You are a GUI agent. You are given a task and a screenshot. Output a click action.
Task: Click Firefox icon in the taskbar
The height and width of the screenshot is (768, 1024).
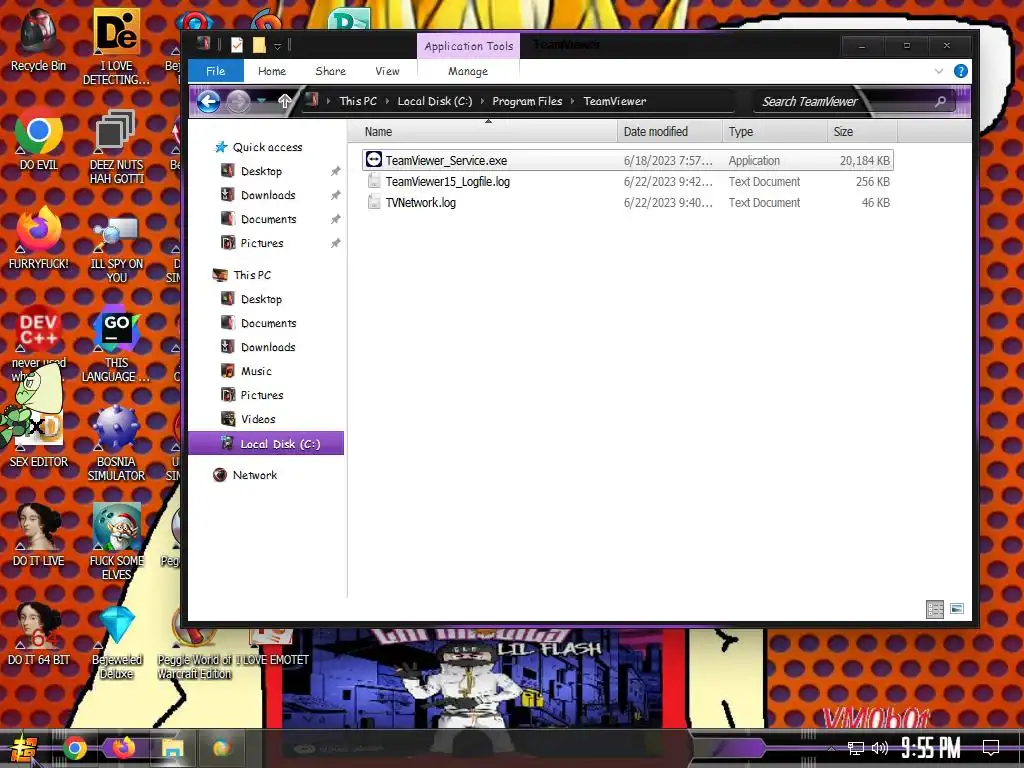point(123,748)
